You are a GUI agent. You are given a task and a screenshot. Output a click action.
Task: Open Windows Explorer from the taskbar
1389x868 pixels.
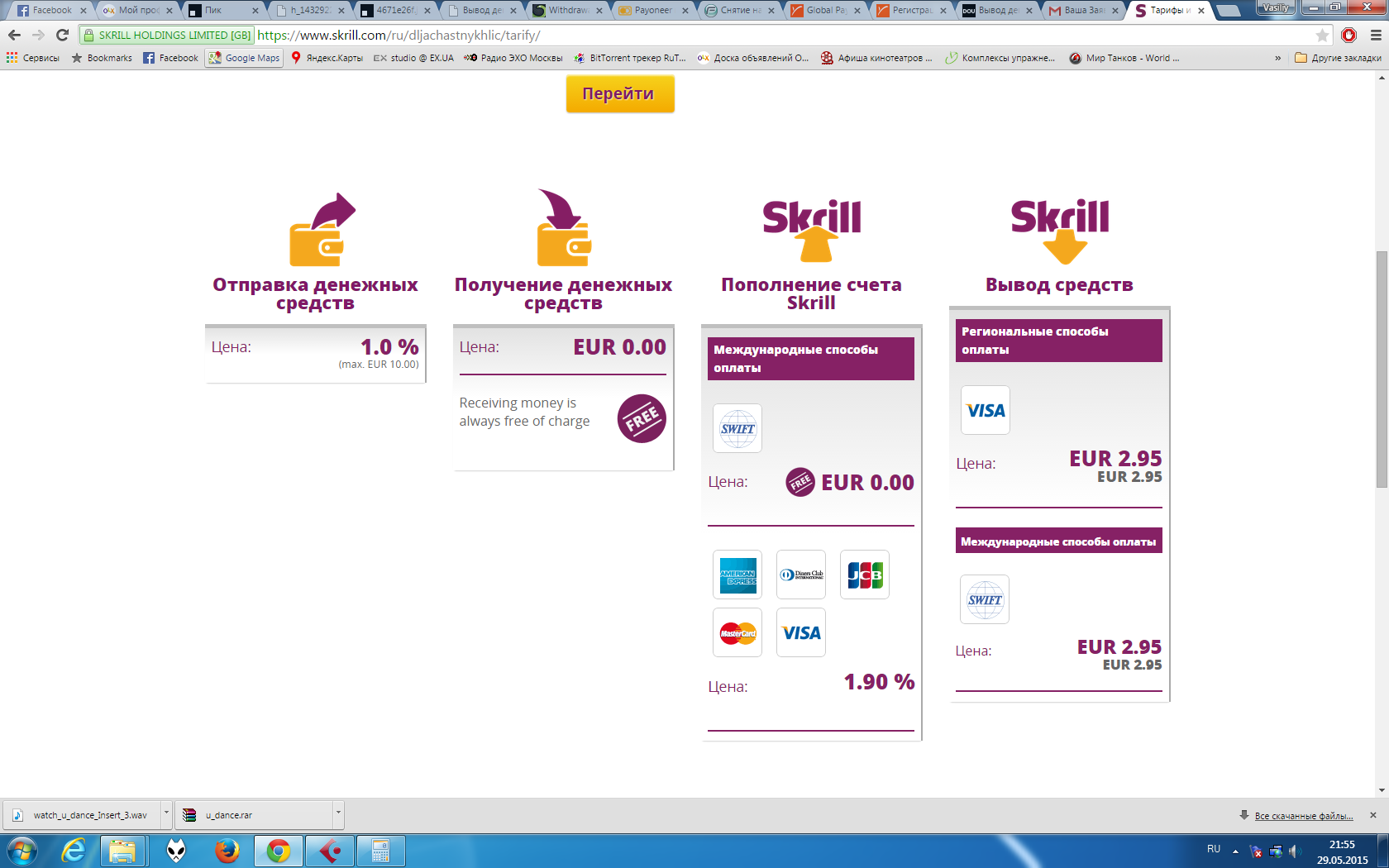pyautogui.click(x=123, y=851)
